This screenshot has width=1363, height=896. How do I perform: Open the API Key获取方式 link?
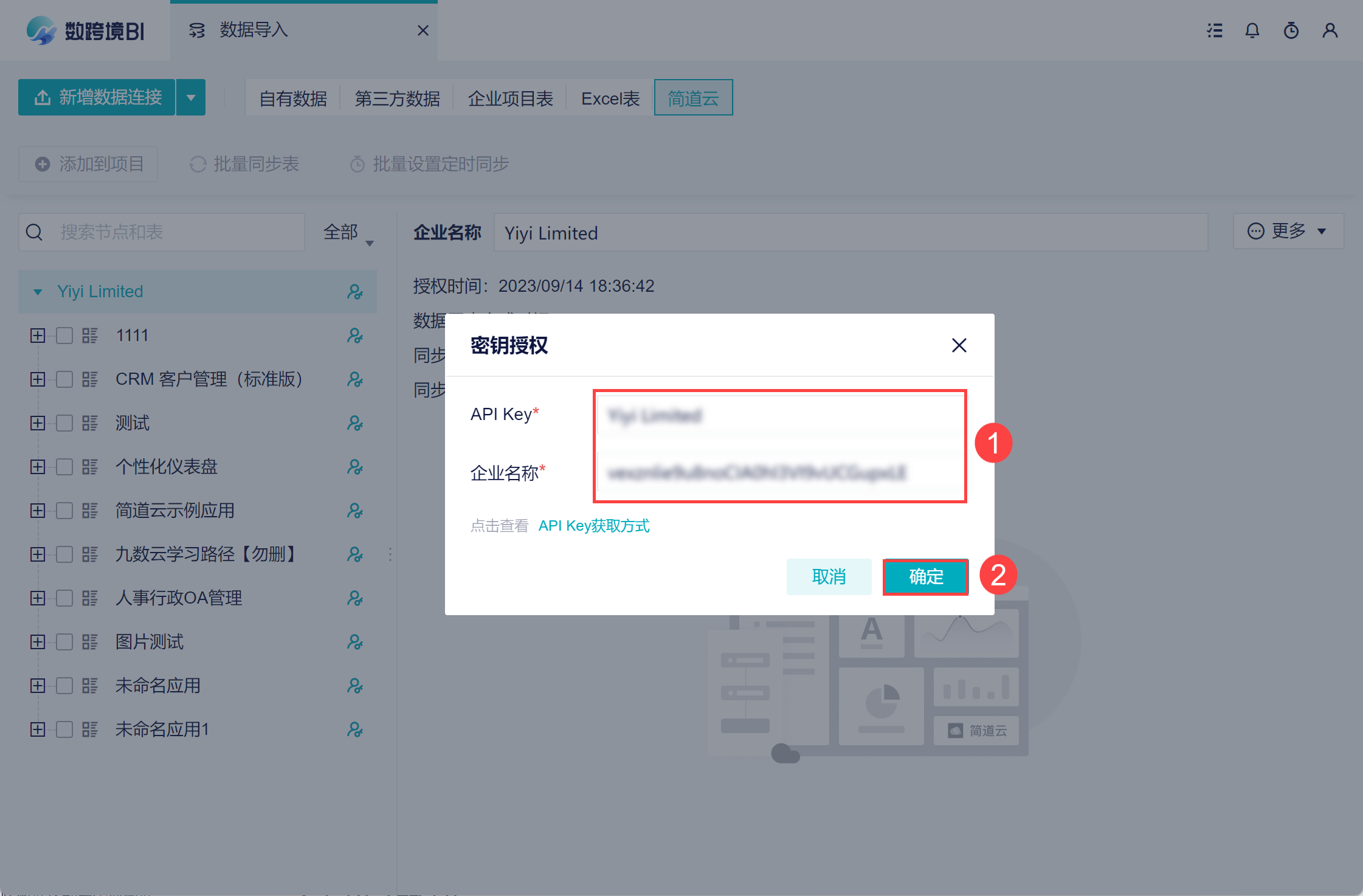coord(593,526)
